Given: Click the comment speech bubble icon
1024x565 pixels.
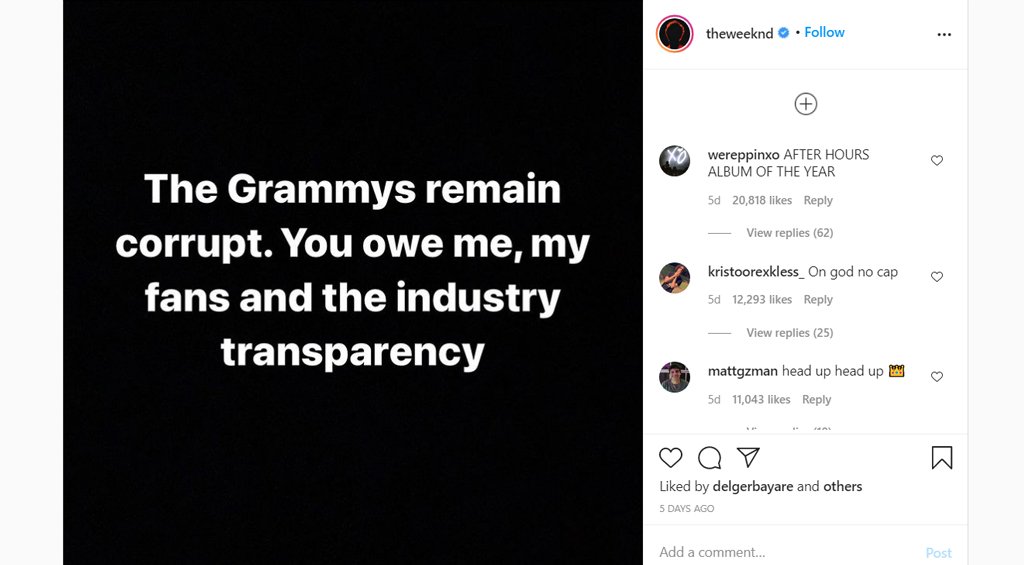Looking at the screenshot, I should point(710,458).
